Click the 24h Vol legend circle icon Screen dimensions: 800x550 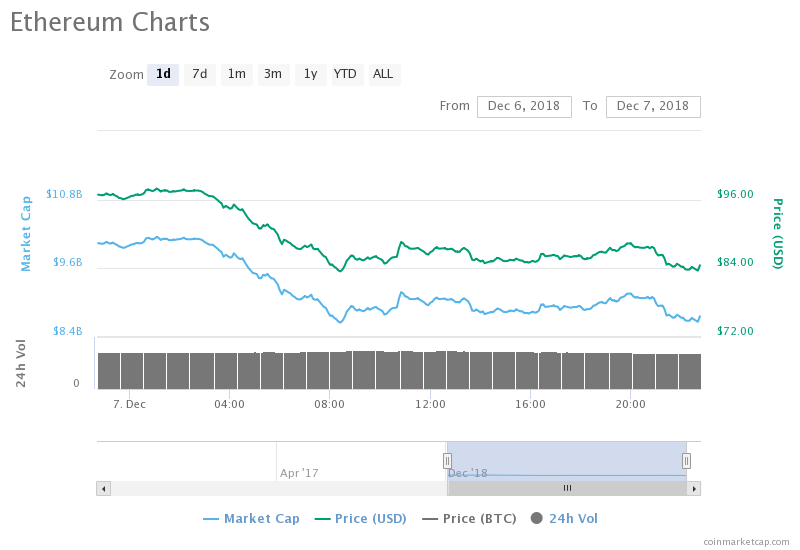pos(536,518)
